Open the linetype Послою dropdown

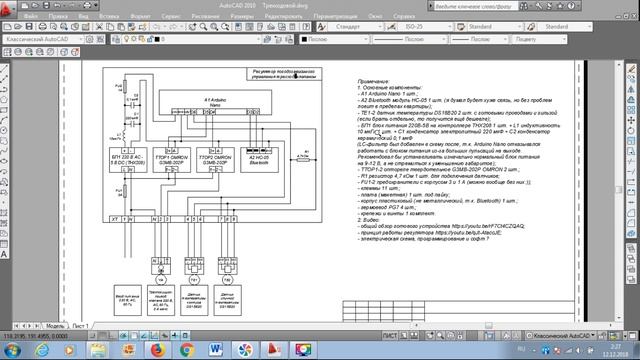(x=444, y=39)
